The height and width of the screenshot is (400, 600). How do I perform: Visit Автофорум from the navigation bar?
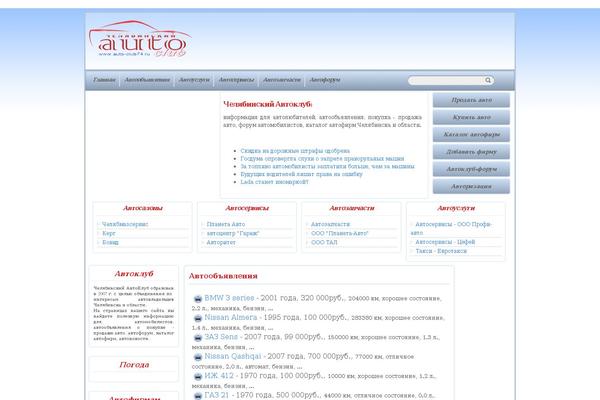325,80
